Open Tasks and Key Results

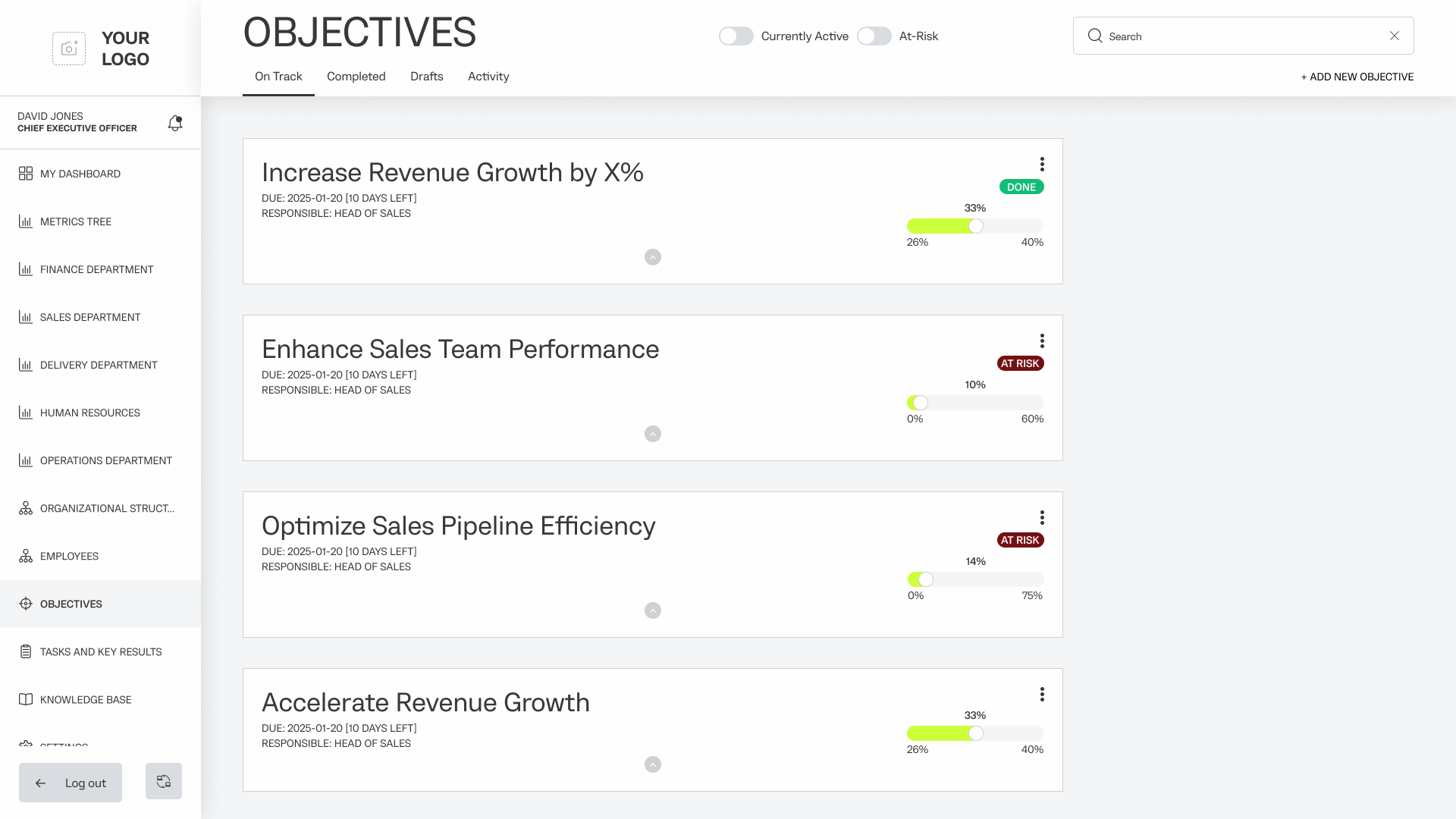click(x=100, y=651)
